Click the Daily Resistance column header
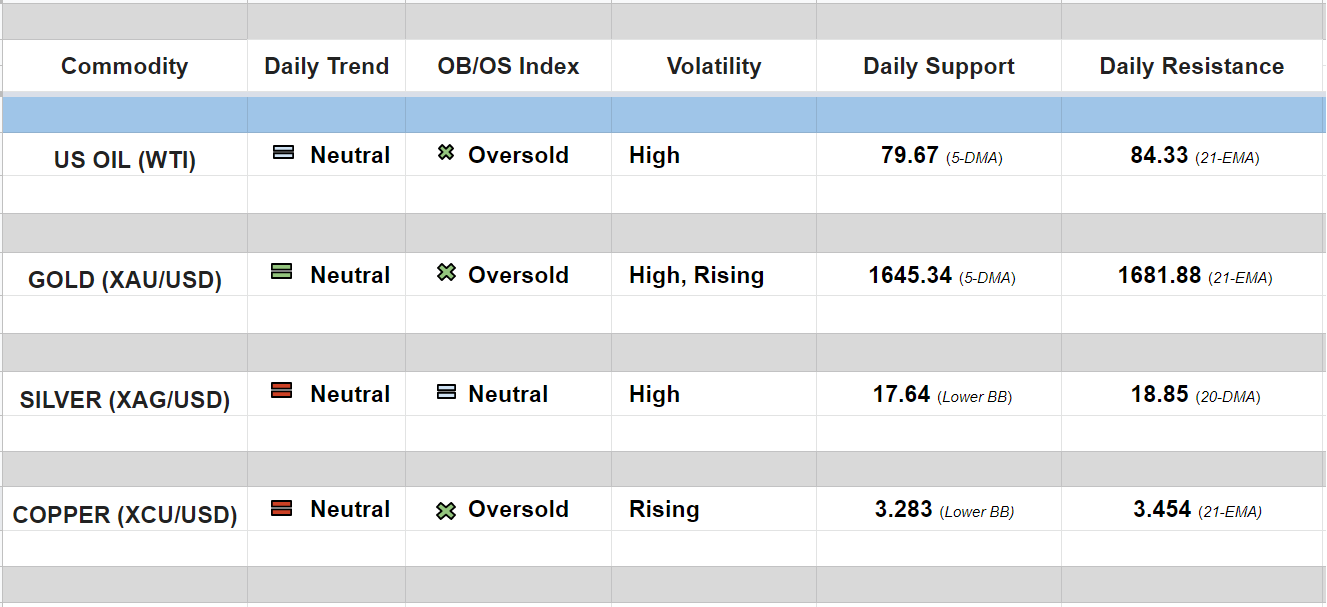This screenshot has width=1327, height=607. 1191,67
